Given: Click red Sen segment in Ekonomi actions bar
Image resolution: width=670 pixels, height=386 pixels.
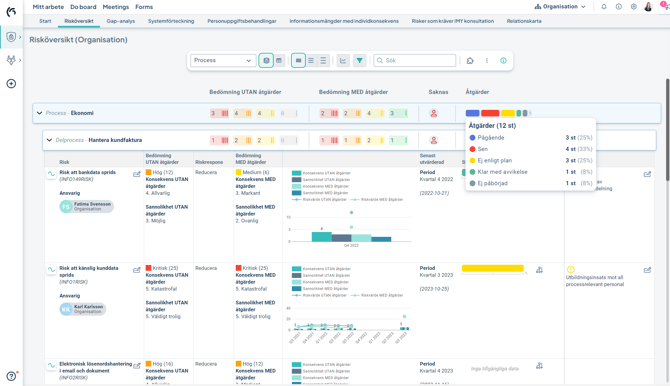Looking at the screenshot, I should point(490,113).
